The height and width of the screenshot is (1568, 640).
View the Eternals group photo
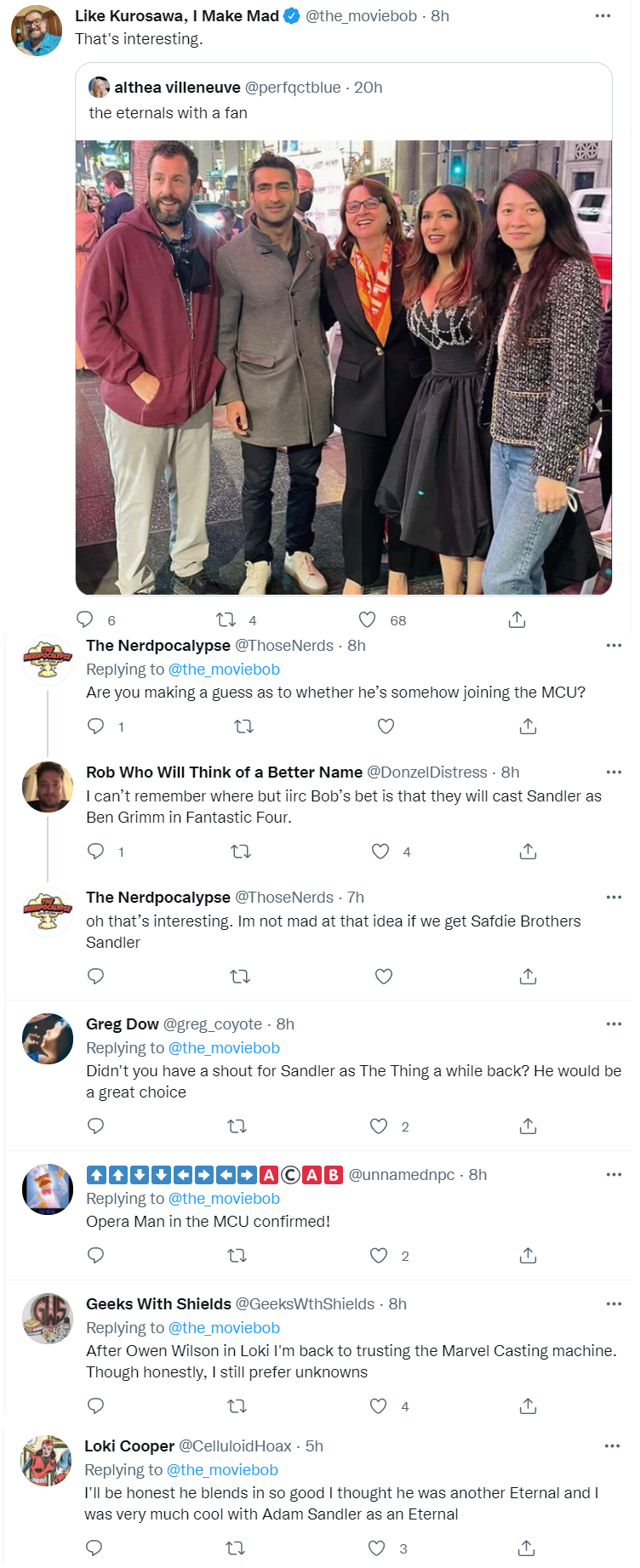(x=344, y=367)
